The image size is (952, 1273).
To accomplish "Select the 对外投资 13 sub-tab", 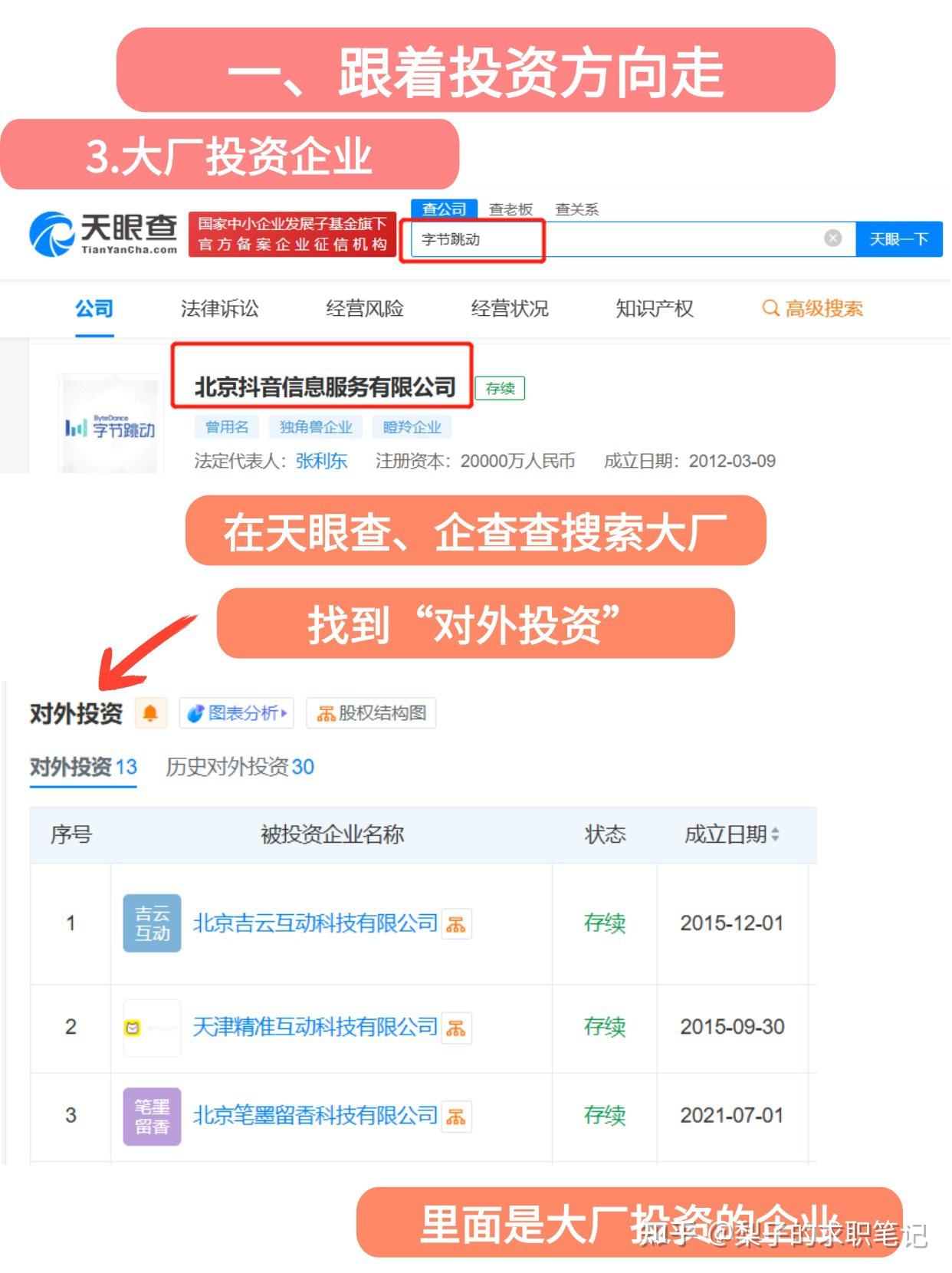I will (x=84, y=767).
